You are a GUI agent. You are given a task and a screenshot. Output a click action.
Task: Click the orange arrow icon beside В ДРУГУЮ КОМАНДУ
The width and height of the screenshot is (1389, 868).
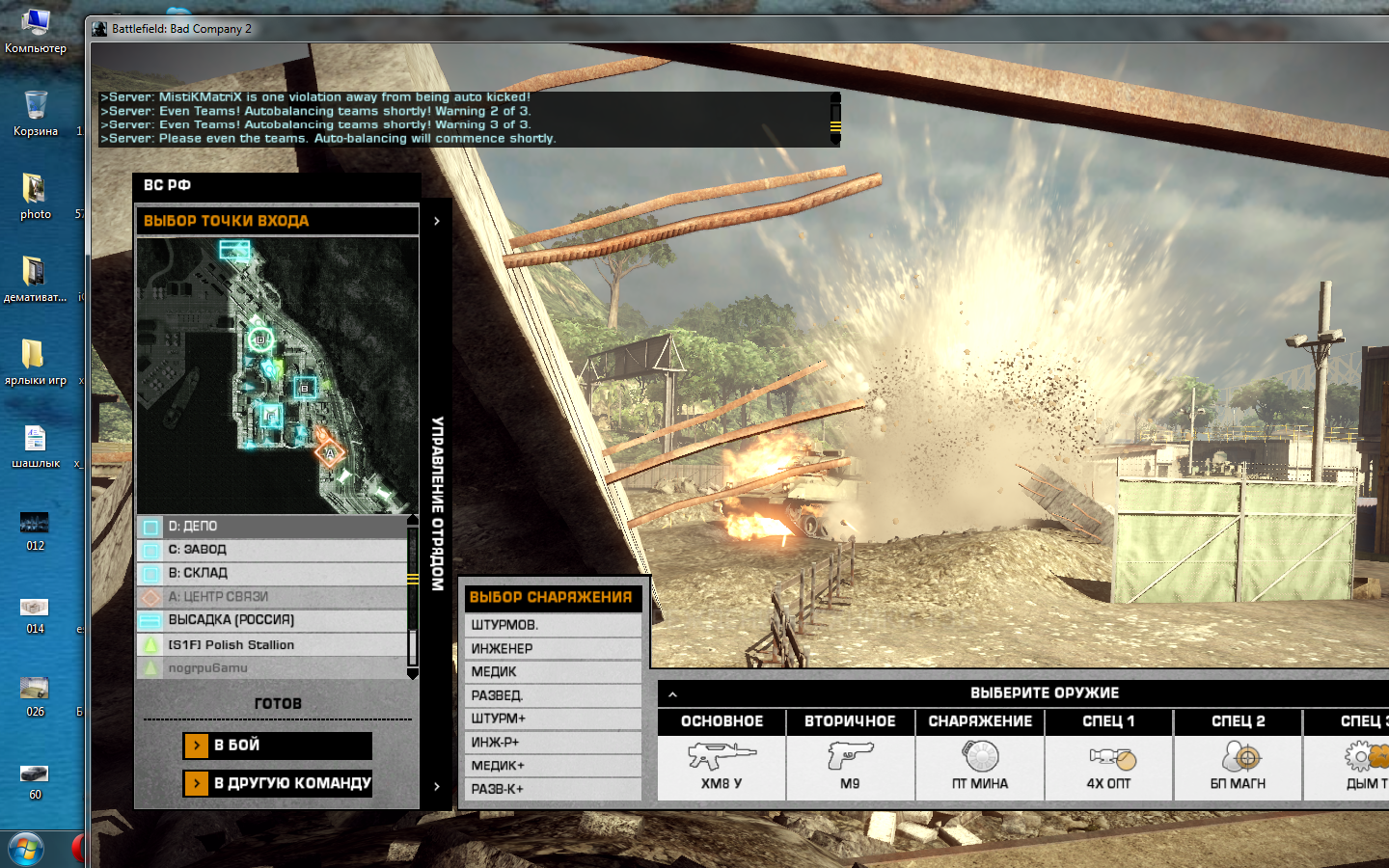(196, 783)
